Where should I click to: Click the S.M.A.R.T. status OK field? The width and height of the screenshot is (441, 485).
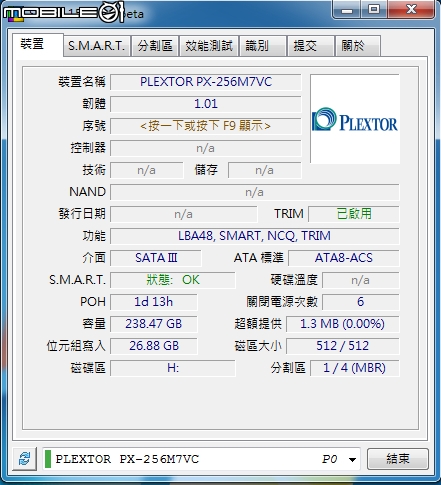tap(173, 280)
